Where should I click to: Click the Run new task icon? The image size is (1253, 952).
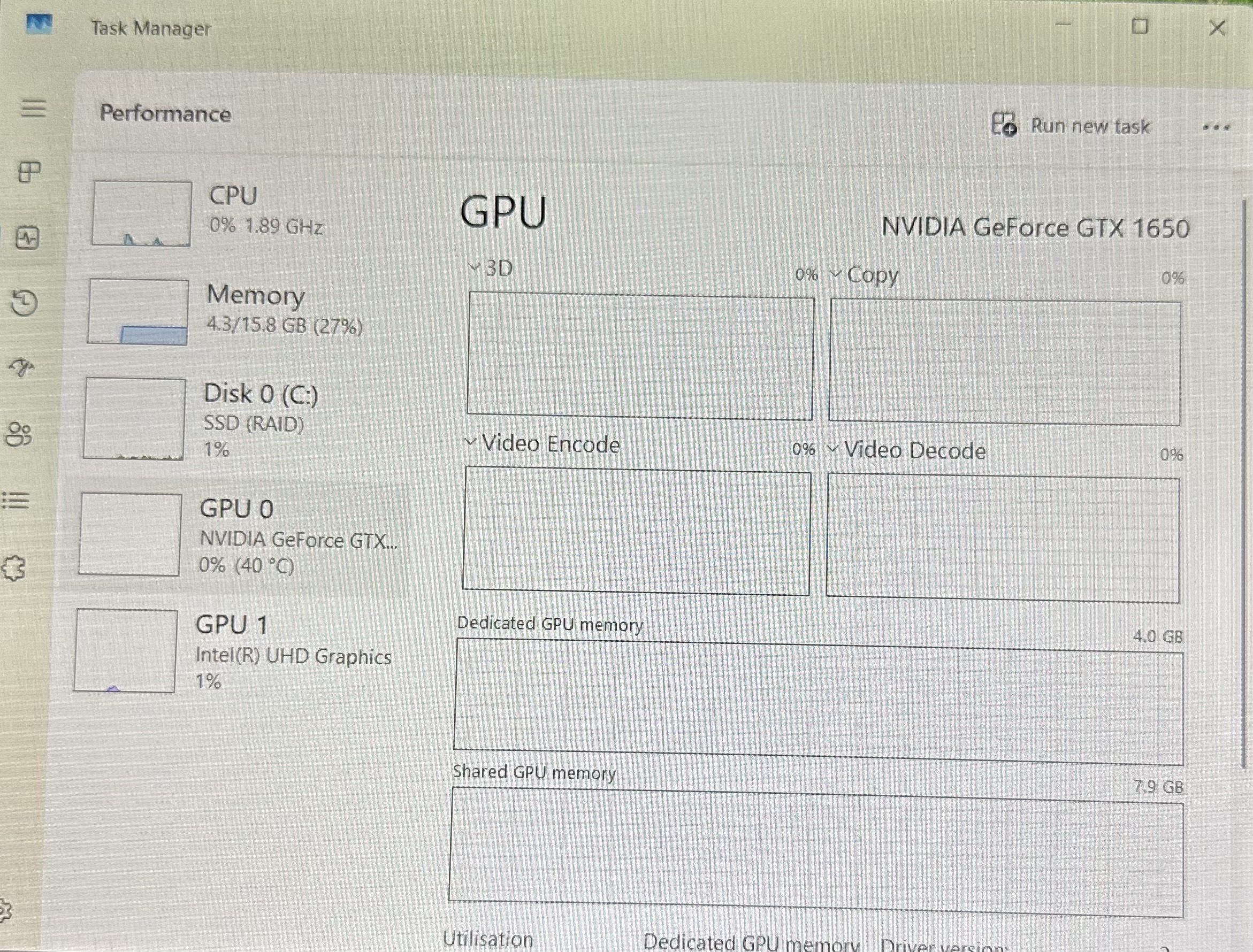(x=1004, y=124)
